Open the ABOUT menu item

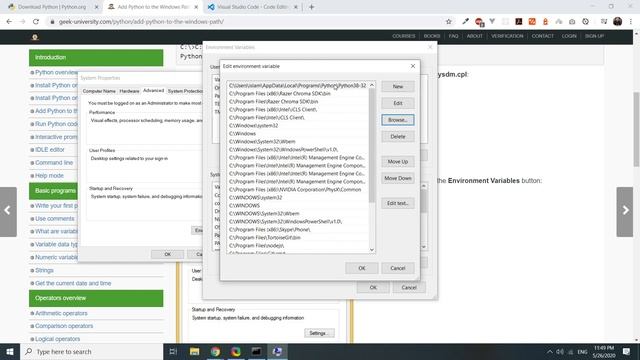pyautogui.click(x=475, y=36)
